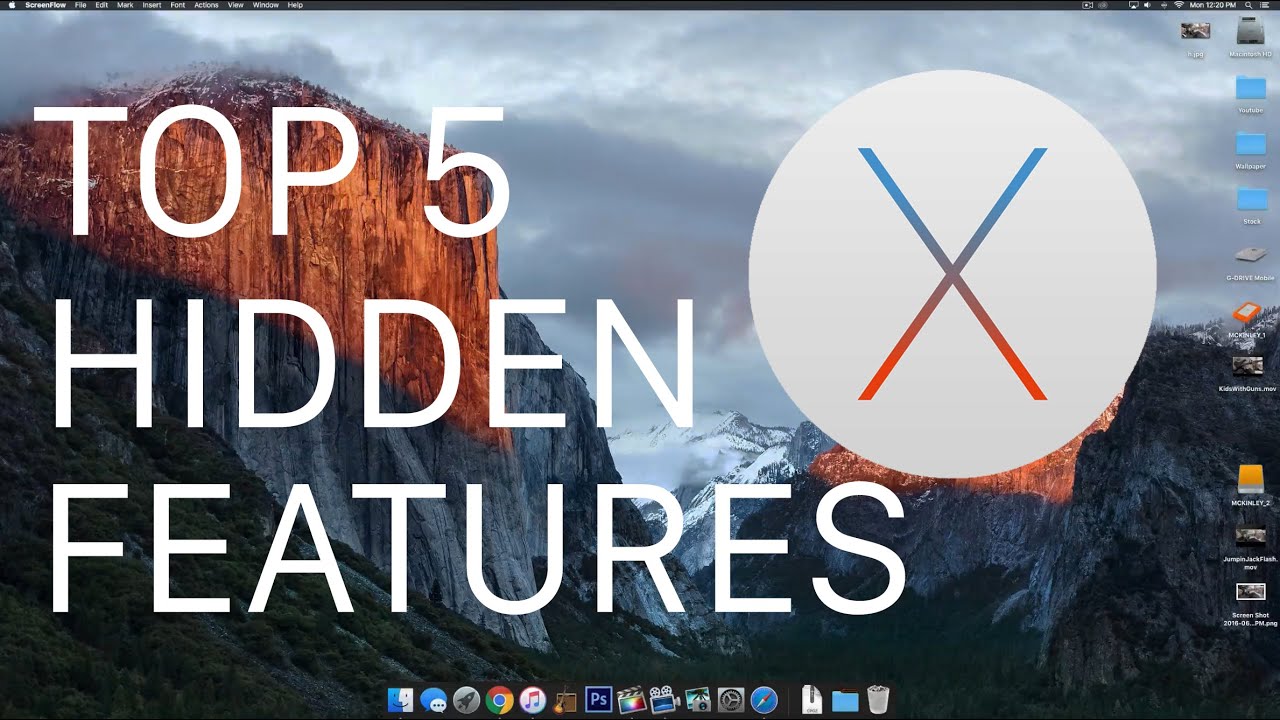Select KidsWithGuns.mov file thumbnail
Image resolution: width=1280 pixels, height=720 pixels.
tap(1248, 366)
